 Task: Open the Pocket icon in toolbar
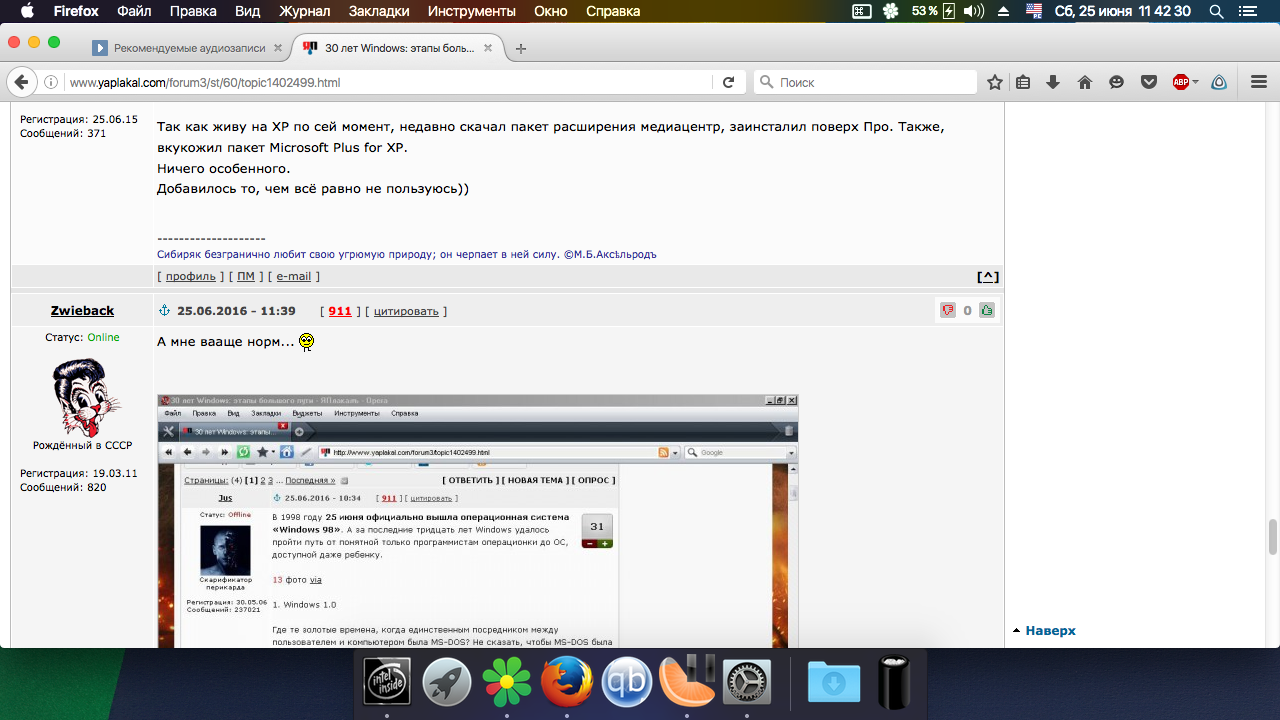click(x=1150, y=82)
